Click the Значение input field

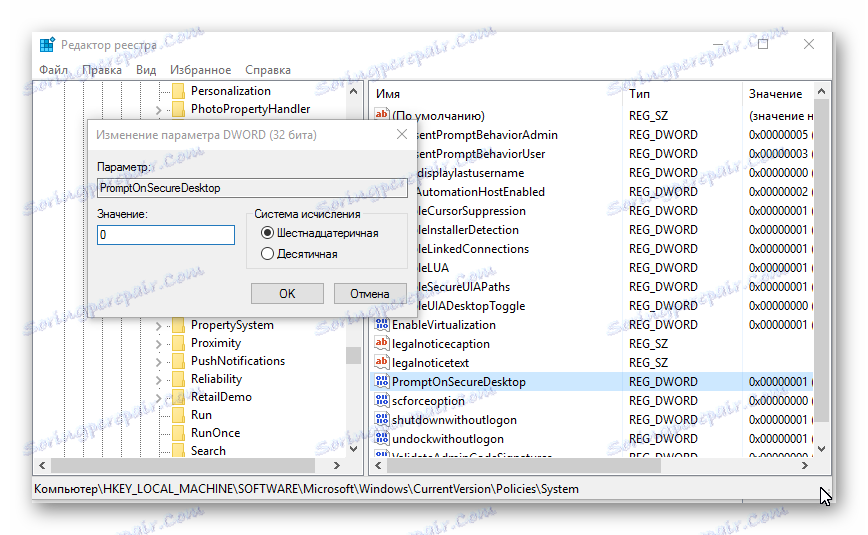click(166, 235)
